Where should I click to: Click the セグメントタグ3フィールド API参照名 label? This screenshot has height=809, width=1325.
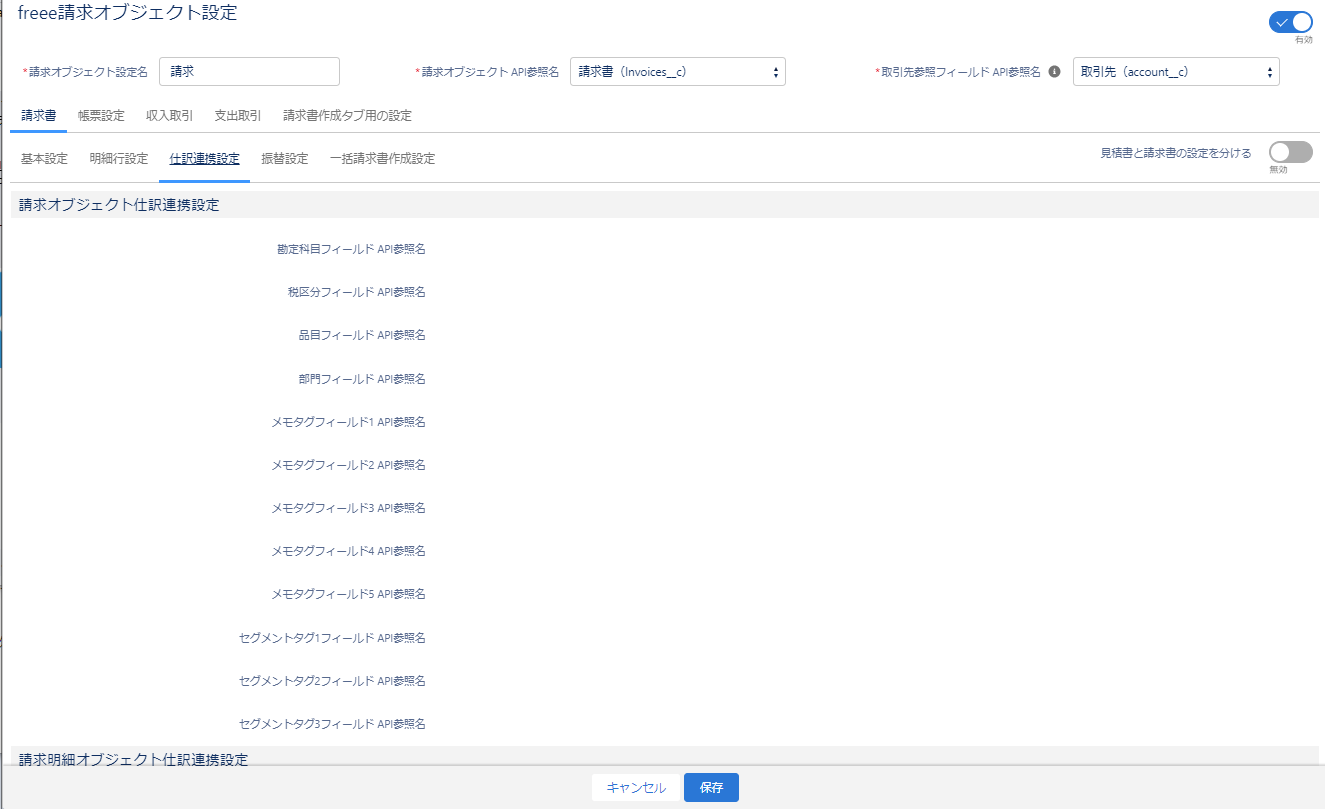[332, 724]
